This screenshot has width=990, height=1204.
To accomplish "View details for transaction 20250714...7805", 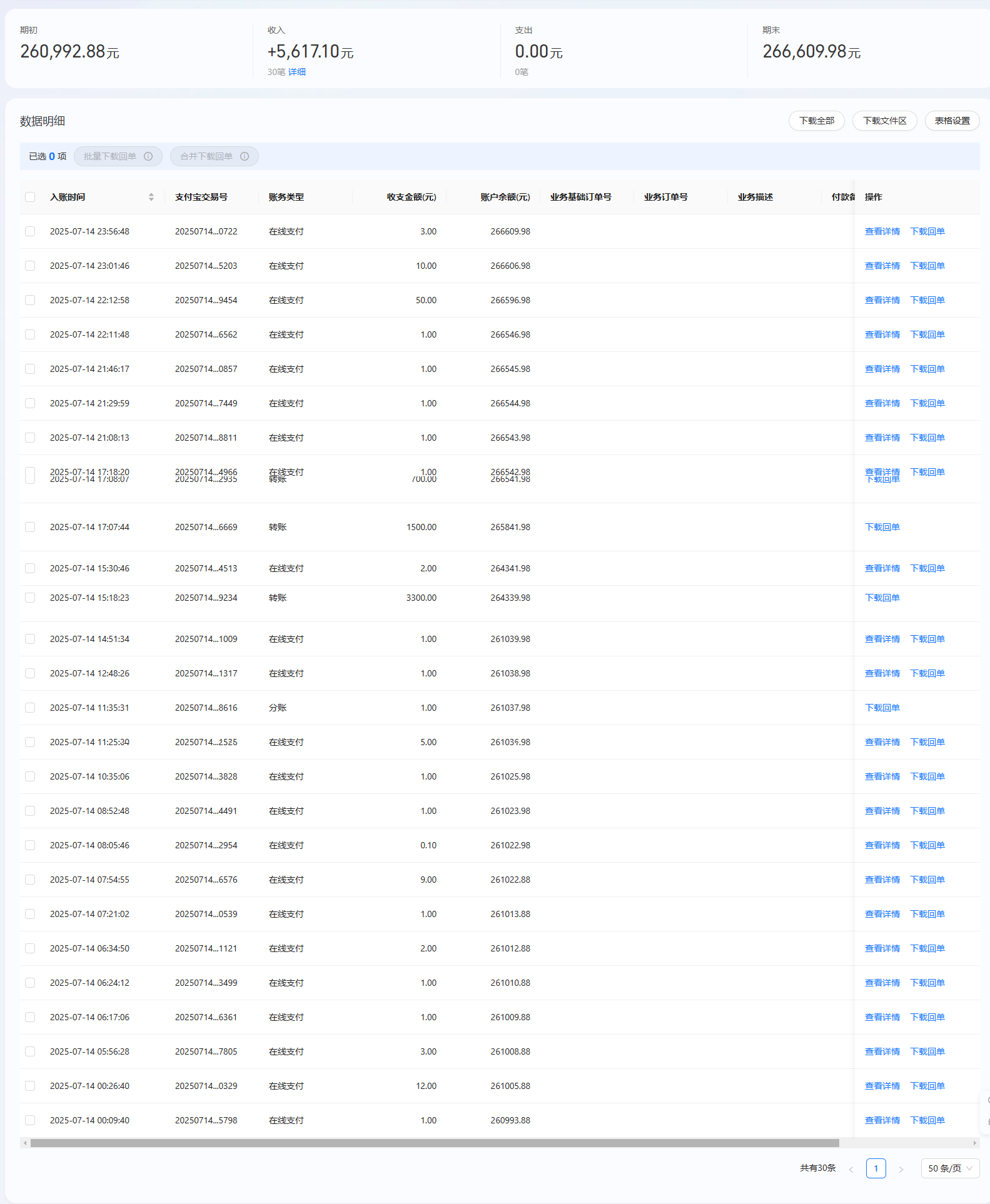I will point(882,1051).
